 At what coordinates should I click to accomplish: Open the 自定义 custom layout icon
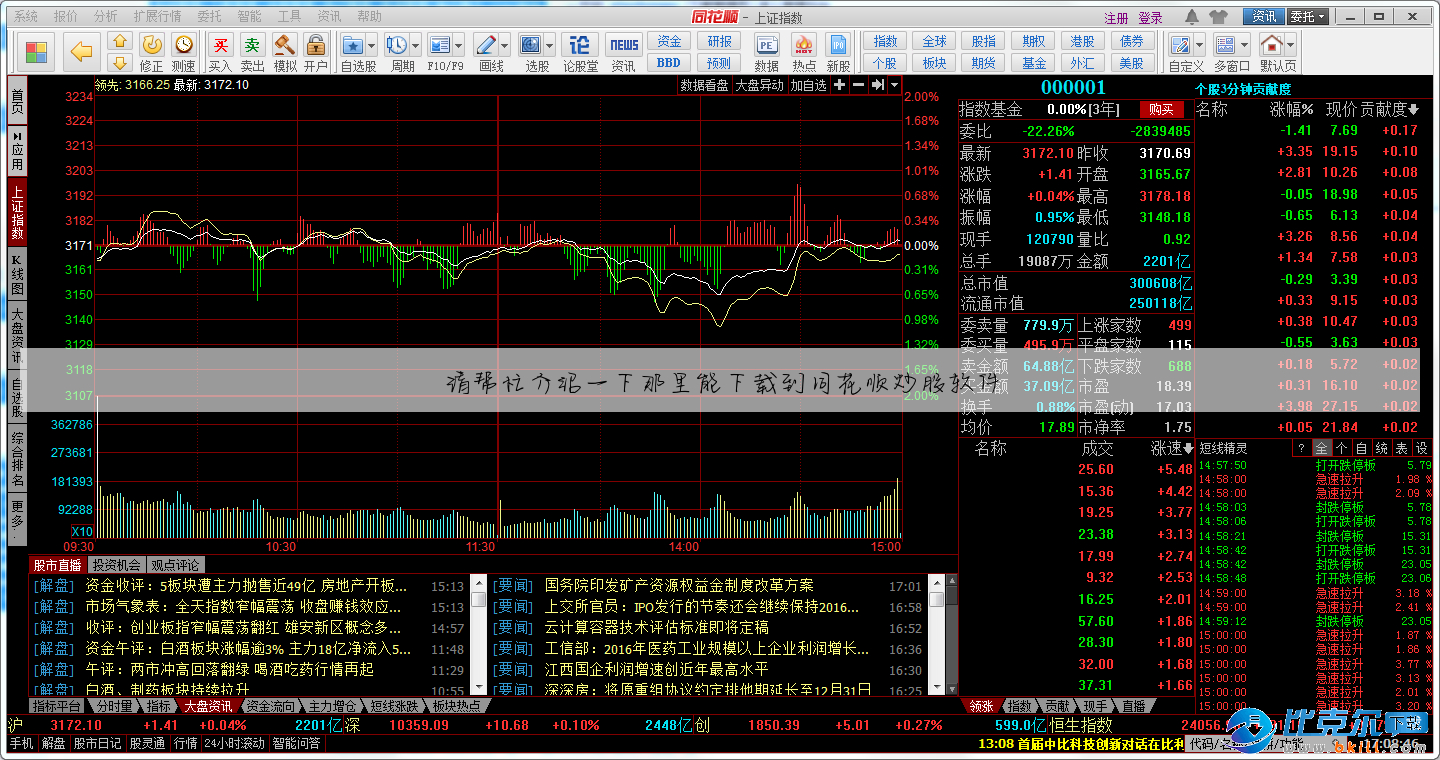tap(1180, 45)
